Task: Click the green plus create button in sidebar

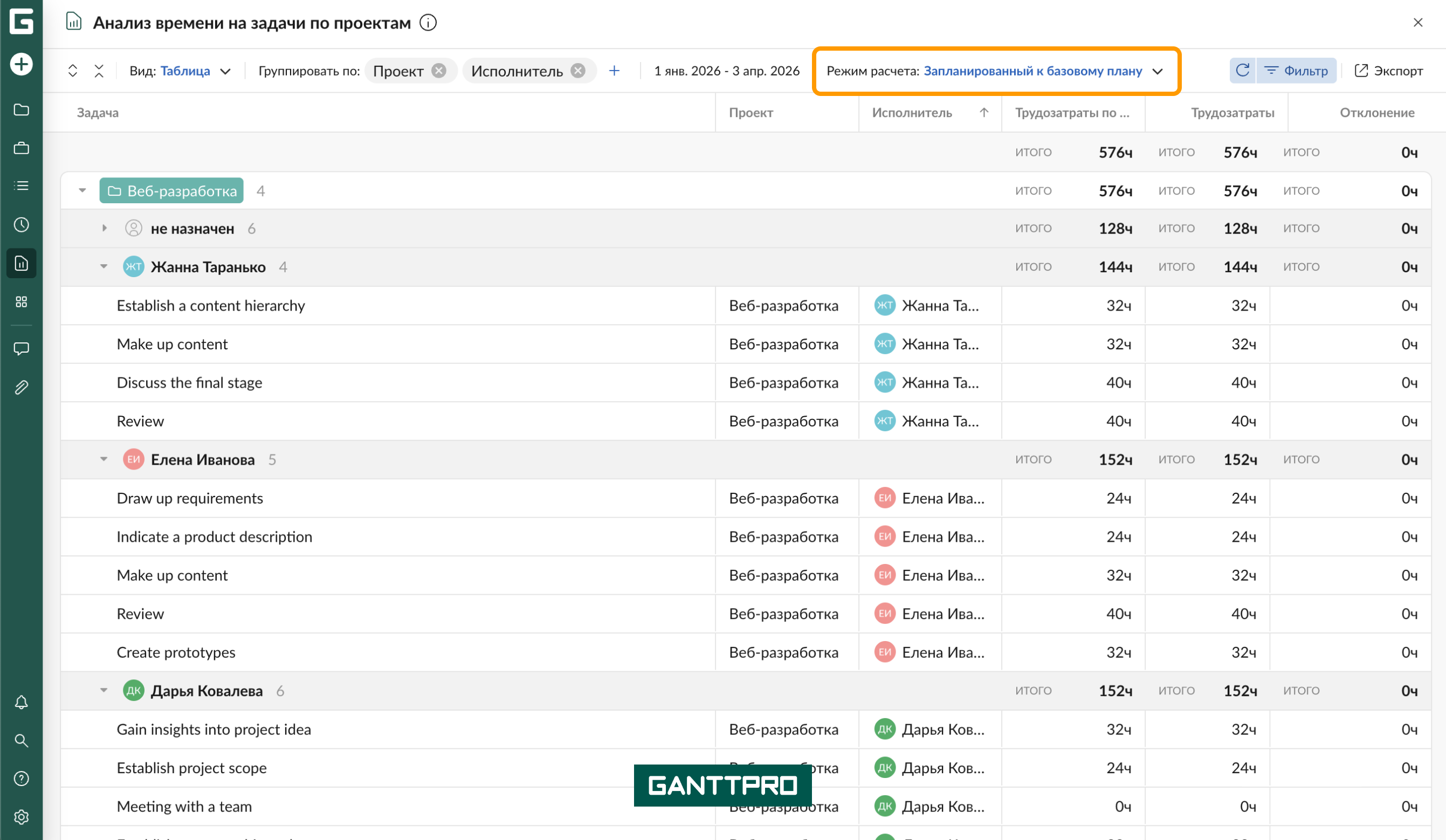Action: (x=21, y=64)
